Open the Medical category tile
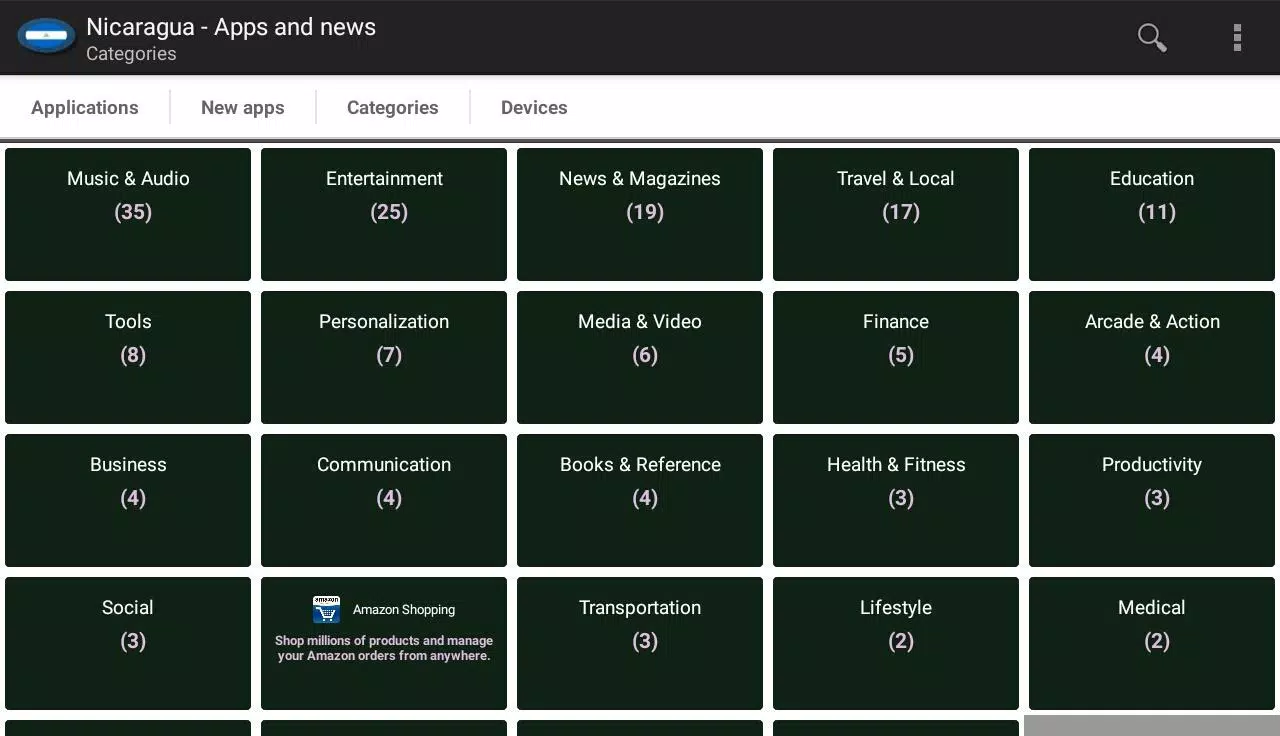The width and height of the screenshot is (1280, 736). [x=1152, y=643]
